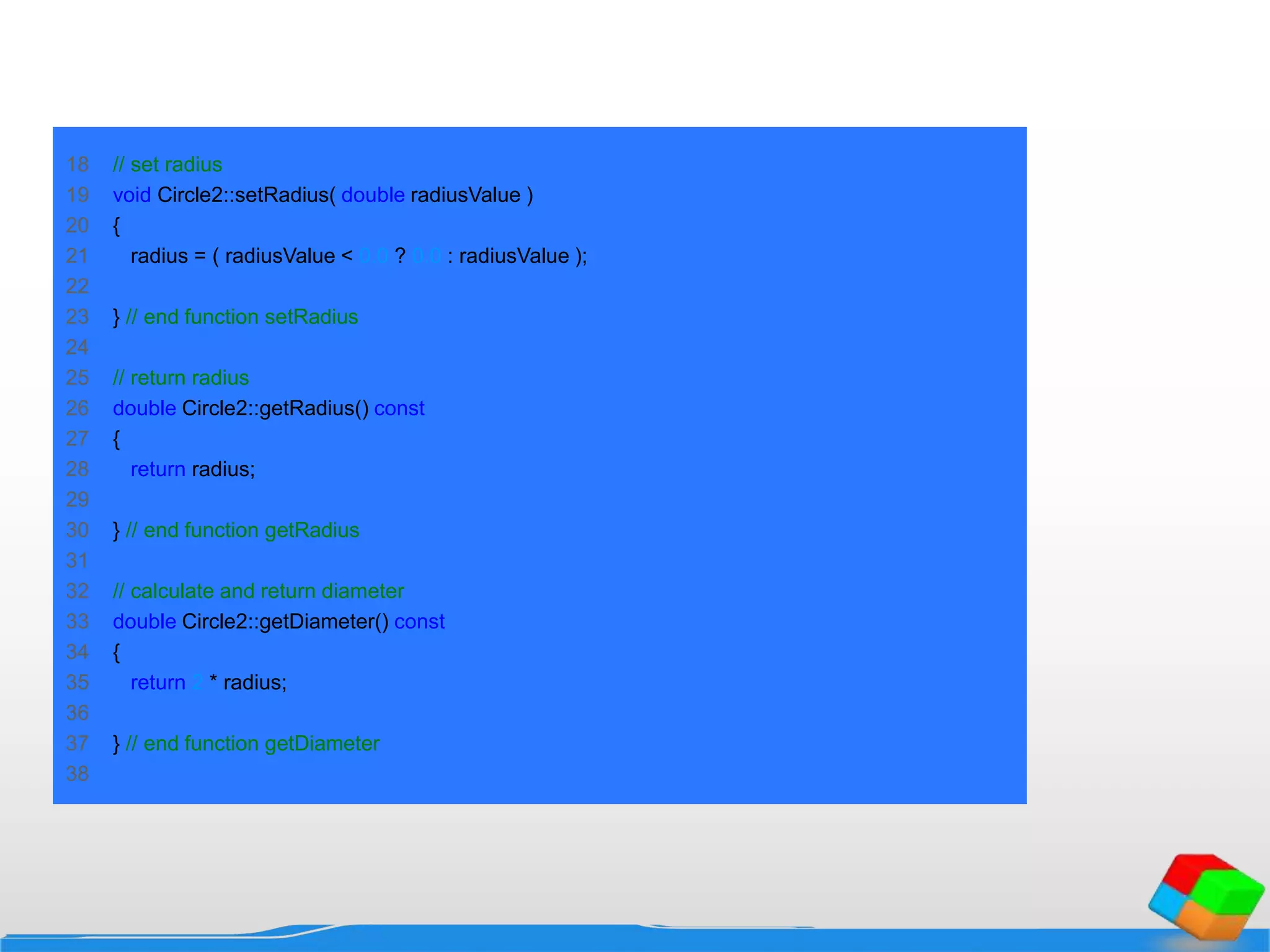This screenshot has height=952, width=1270.
Task: Click the '// set radius' comment
Action: point(167,165)
